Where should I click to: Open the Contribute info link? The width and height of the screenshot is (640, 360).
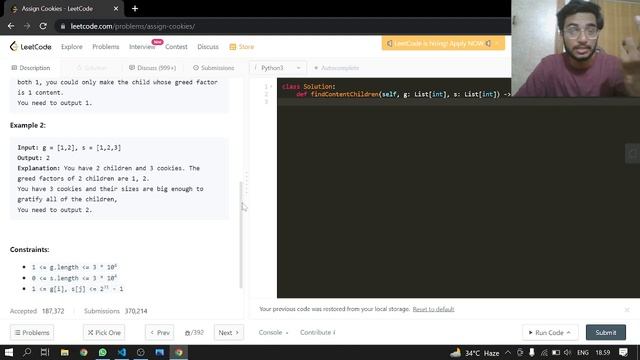(318, 333)
